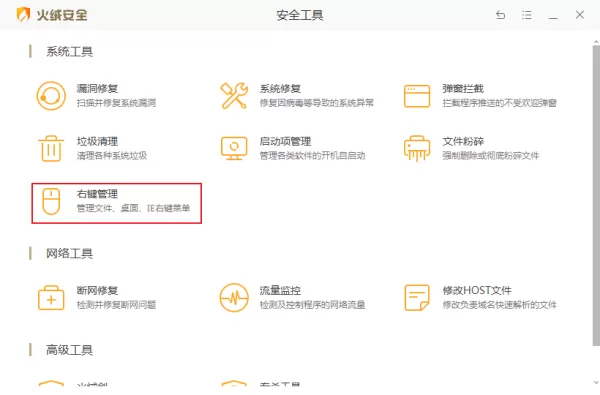
Task: Open the 启动项管理 monitor icon
Action: [234, 149]
